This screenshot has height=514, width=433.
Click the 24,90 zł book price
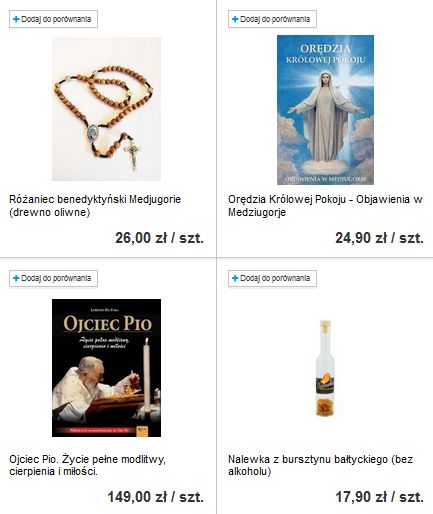(379, 238)
